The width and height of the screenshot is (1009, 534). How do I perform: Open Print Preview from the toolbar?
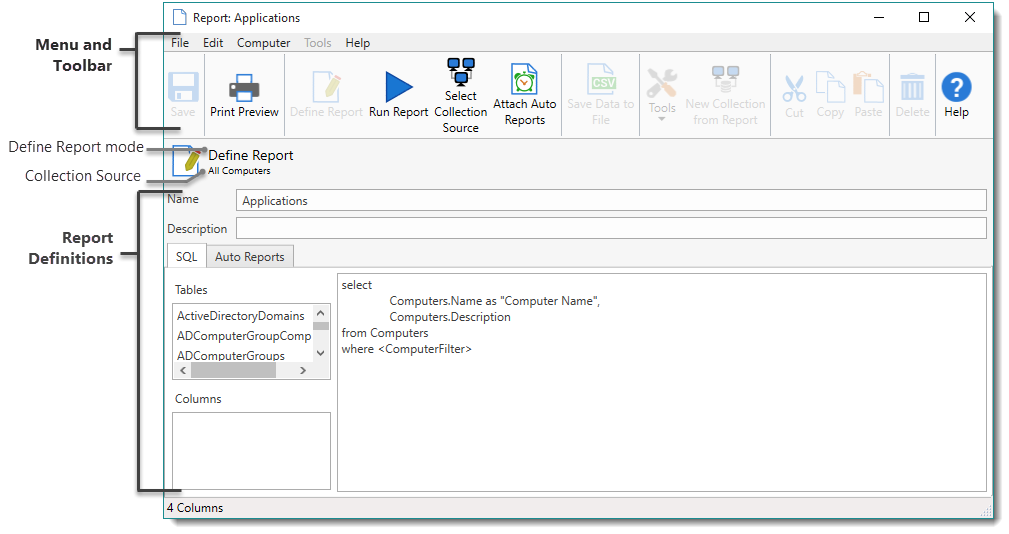point(244,88)
